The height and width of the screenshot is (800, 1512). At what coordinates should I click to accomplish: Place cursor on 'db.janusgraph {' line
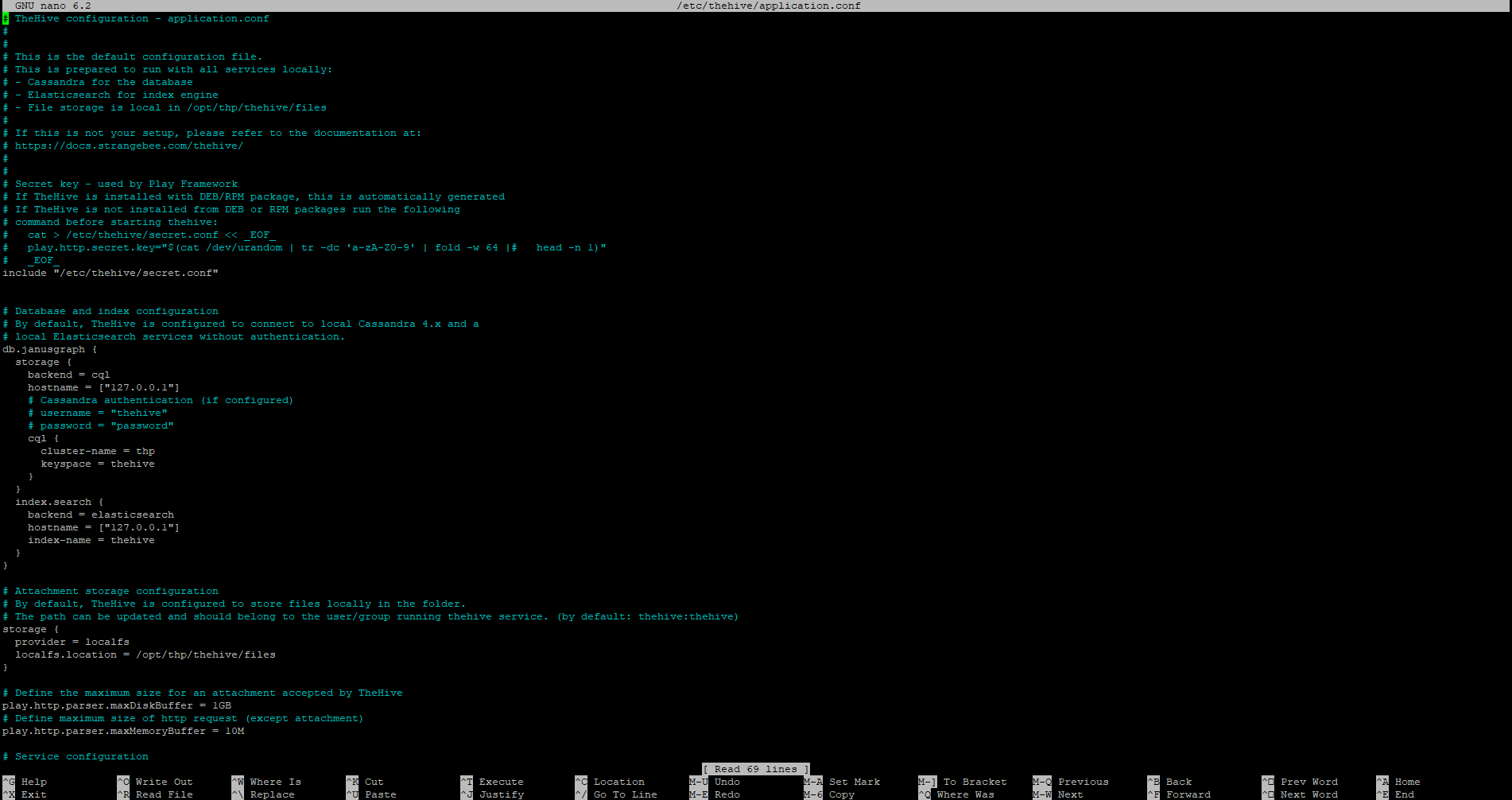click(50, 349)
